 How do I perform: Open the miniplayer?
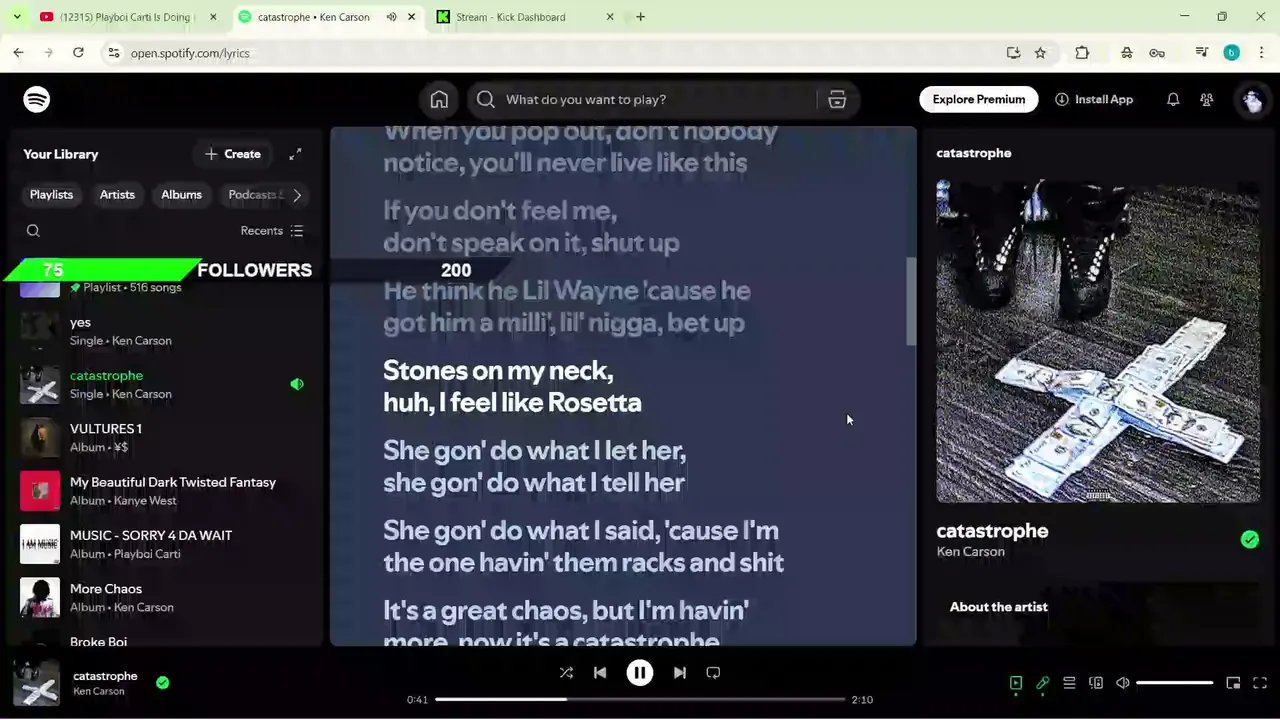[x=1233, y=683]
